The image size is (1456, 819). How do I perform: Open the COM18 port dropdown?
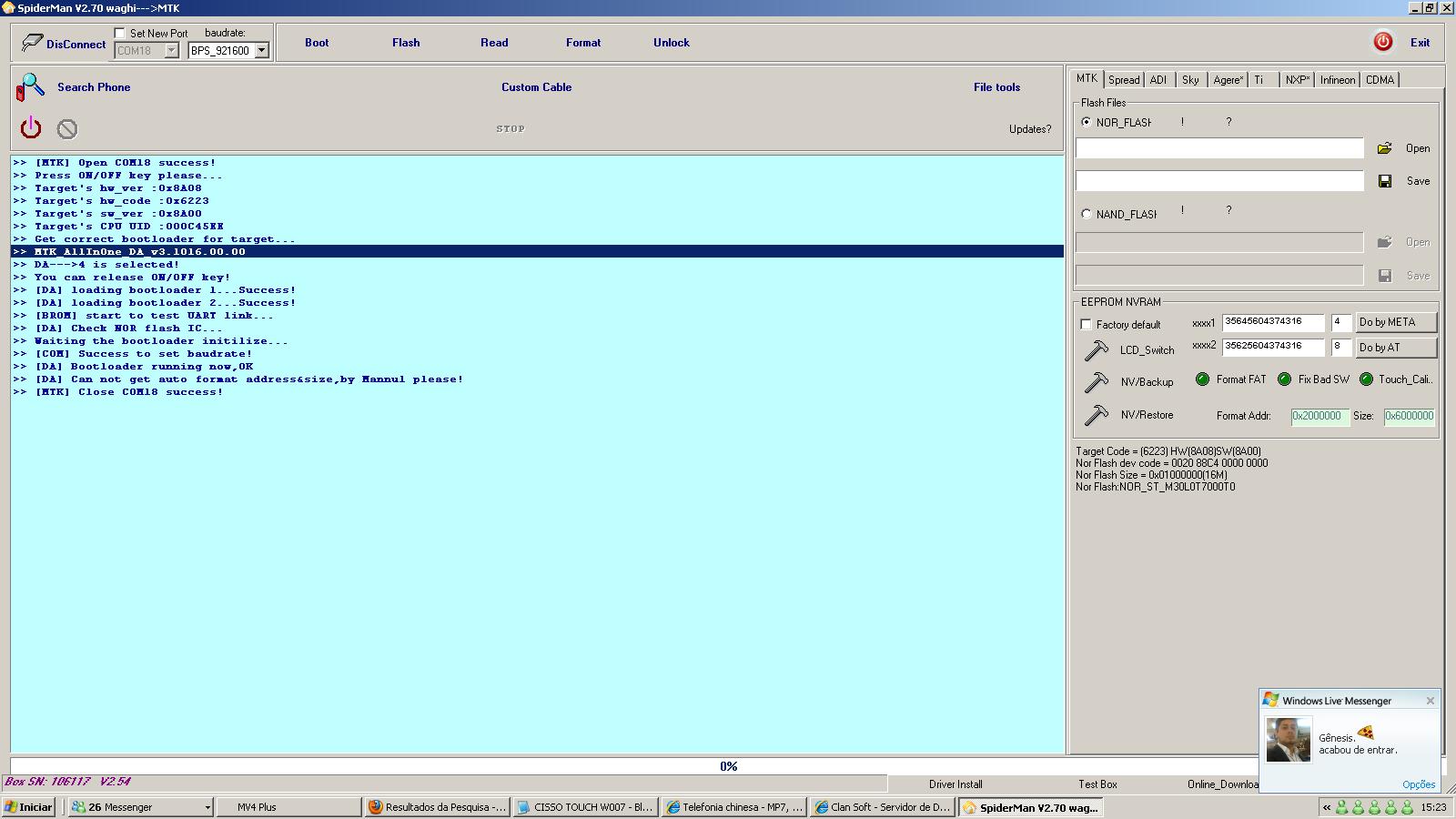tap(171, 51)
